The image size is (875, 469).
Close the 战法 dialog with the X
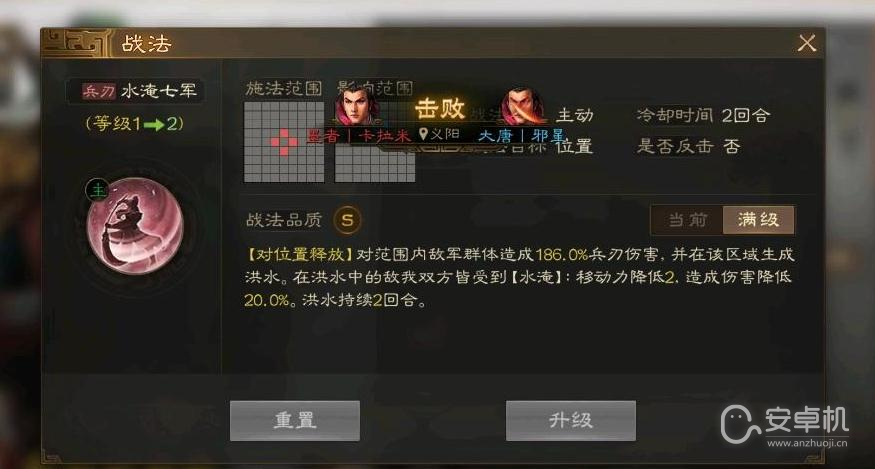point(807,43)
